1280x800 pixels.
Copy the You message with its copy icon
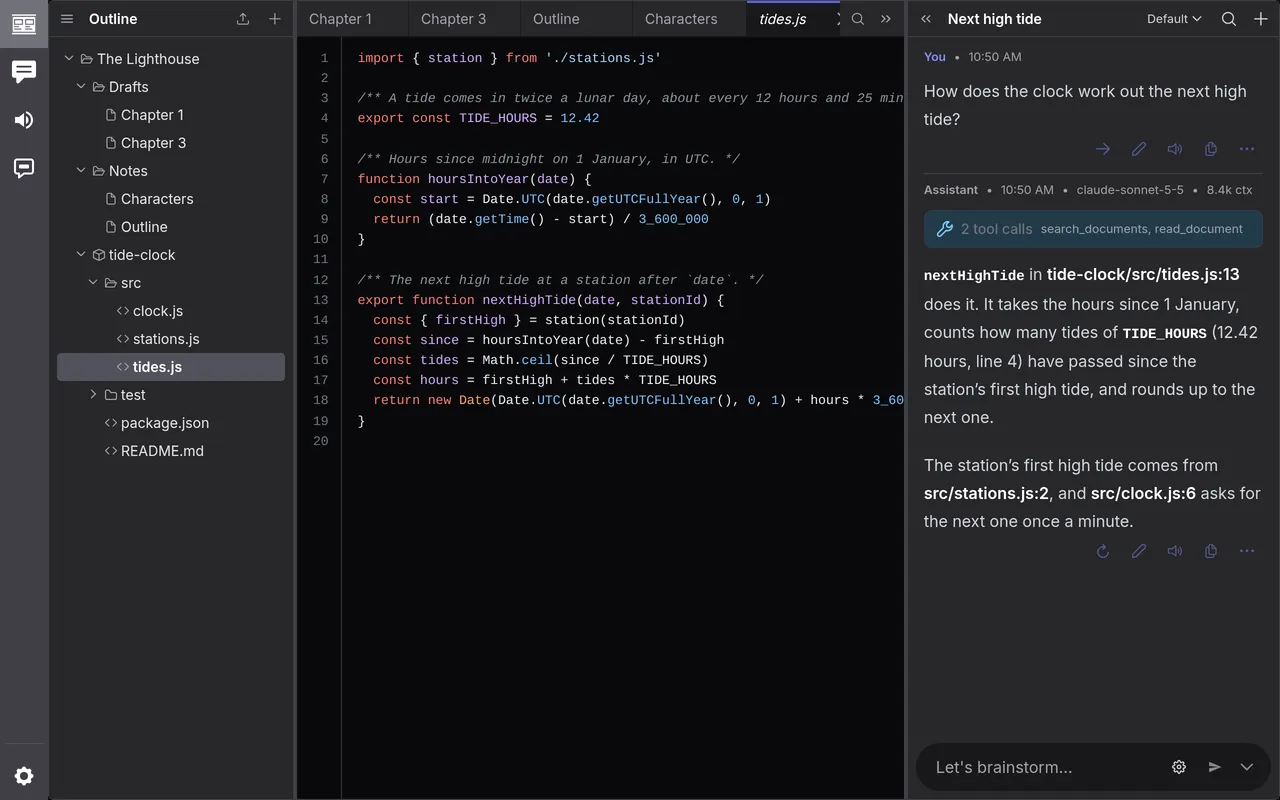point(1211,149)
